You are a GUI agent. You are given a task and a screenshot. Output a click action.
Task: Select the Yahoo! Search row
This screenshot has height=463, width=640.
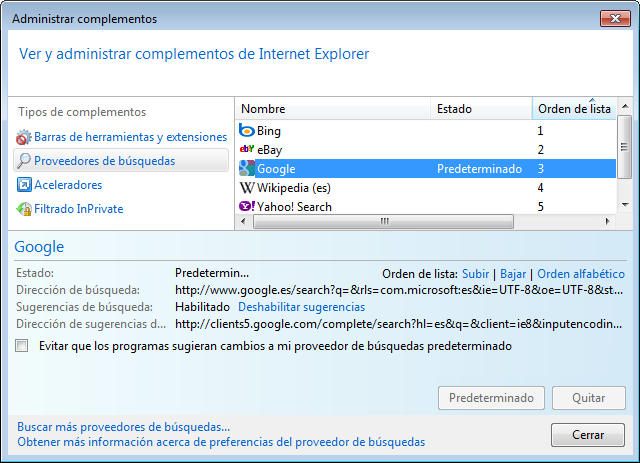[426, 206]
